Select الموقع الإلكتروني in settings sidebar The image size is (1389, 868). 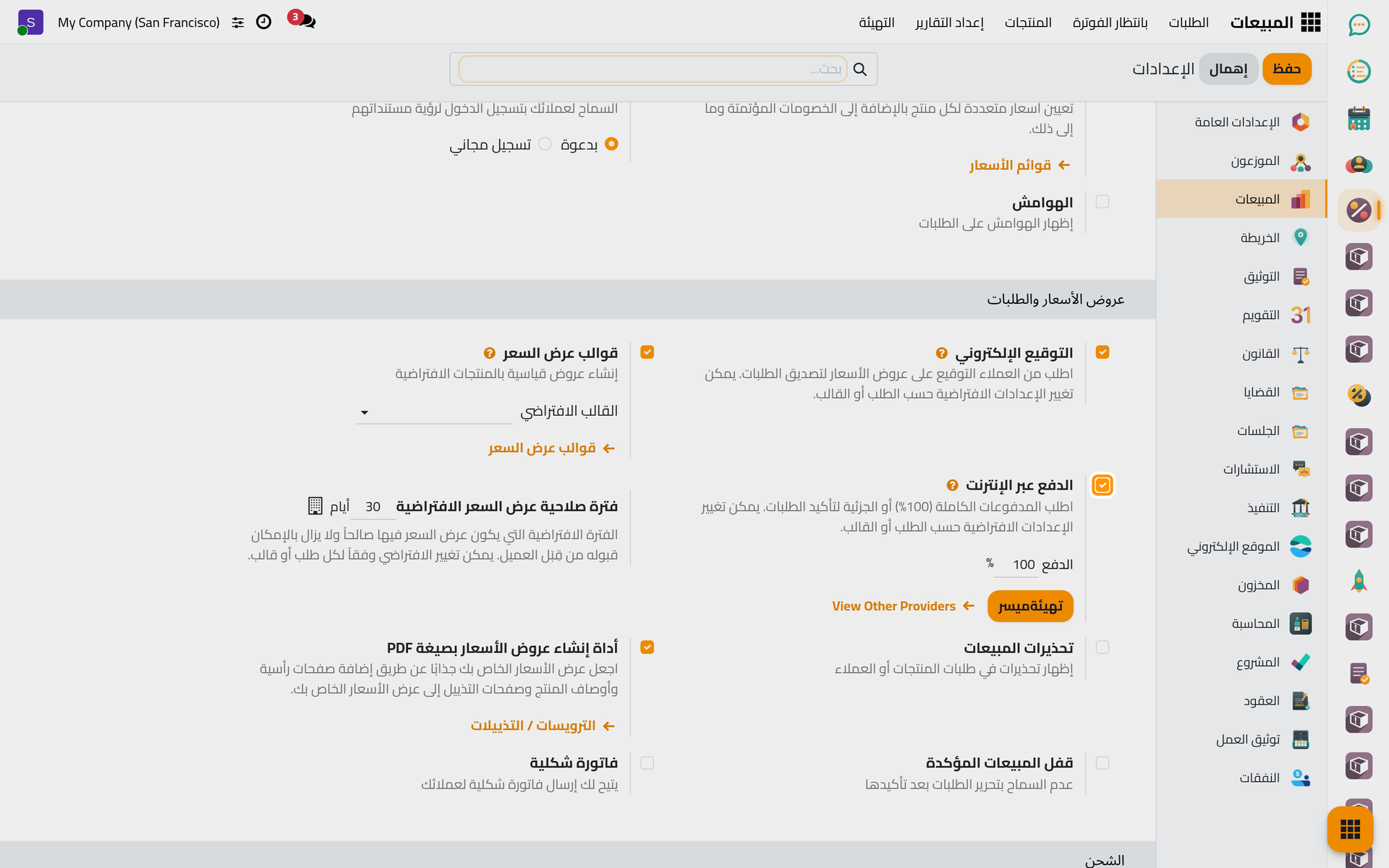click(x=1241, y=546)
